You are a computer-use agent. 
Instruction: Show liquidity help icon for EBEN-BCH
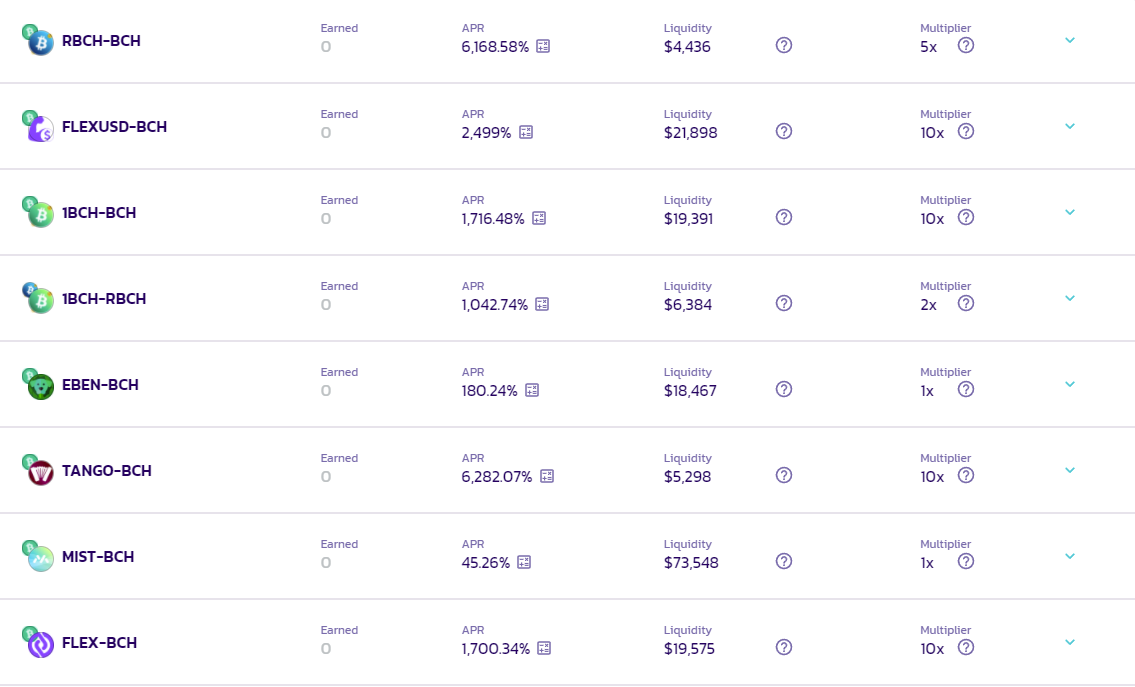(784, 389)
